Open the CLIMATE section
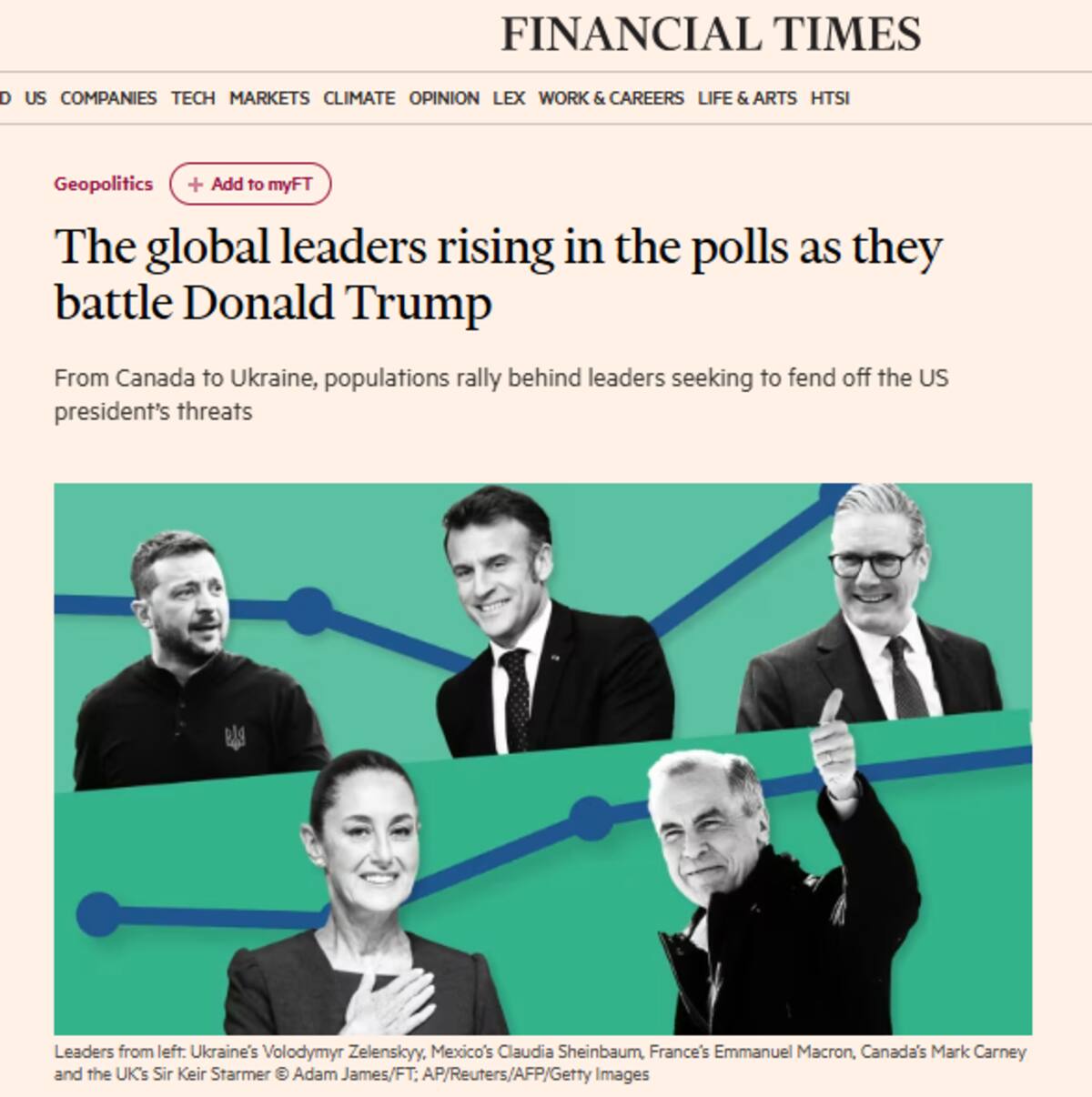This screenshot has width=1092, height=1097. point(359,97)
